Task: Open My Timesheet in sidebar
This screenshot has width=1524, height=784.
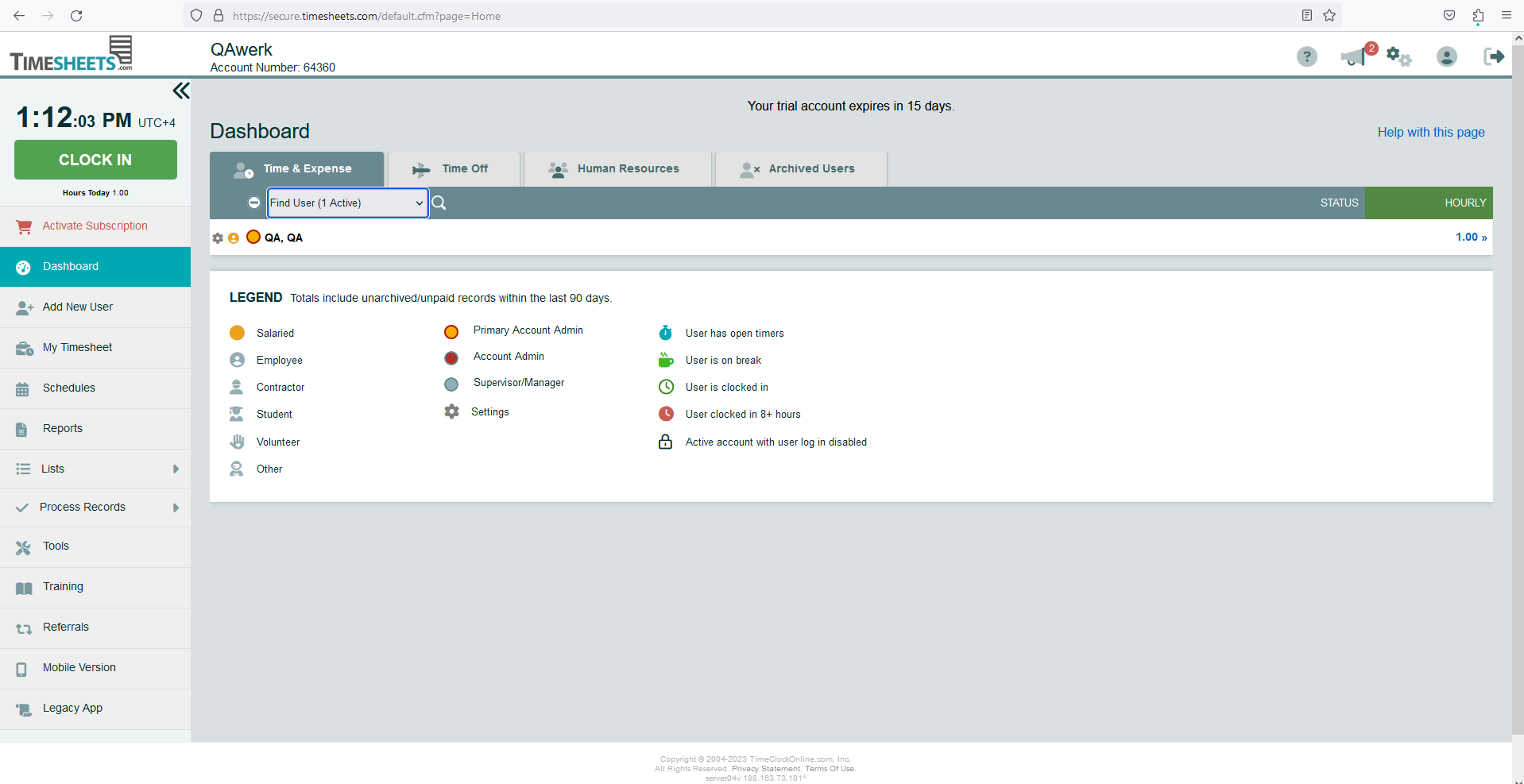Action: click(x=95, y=348)
